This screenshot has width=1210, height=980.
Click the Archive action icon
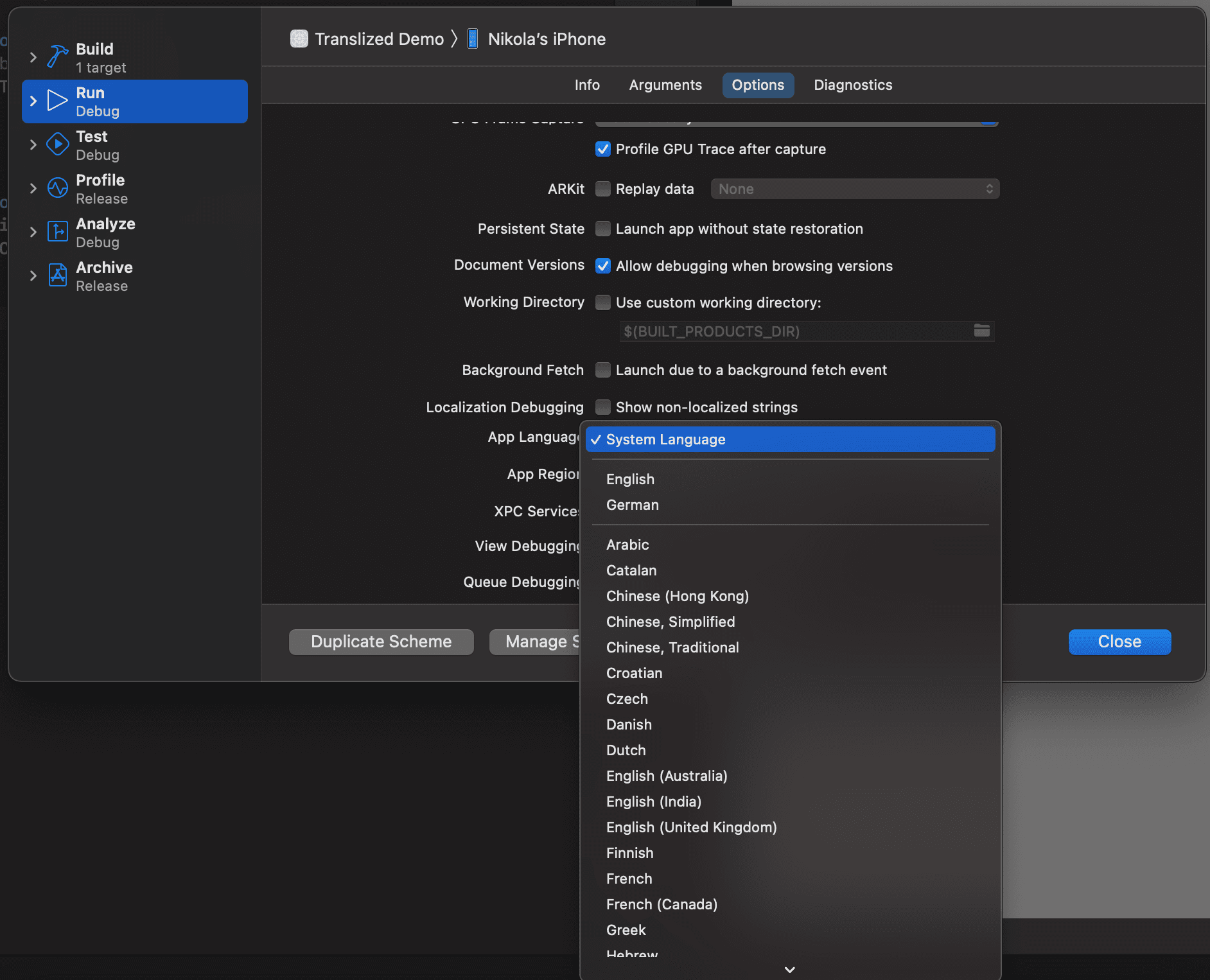tap(58, 276)
